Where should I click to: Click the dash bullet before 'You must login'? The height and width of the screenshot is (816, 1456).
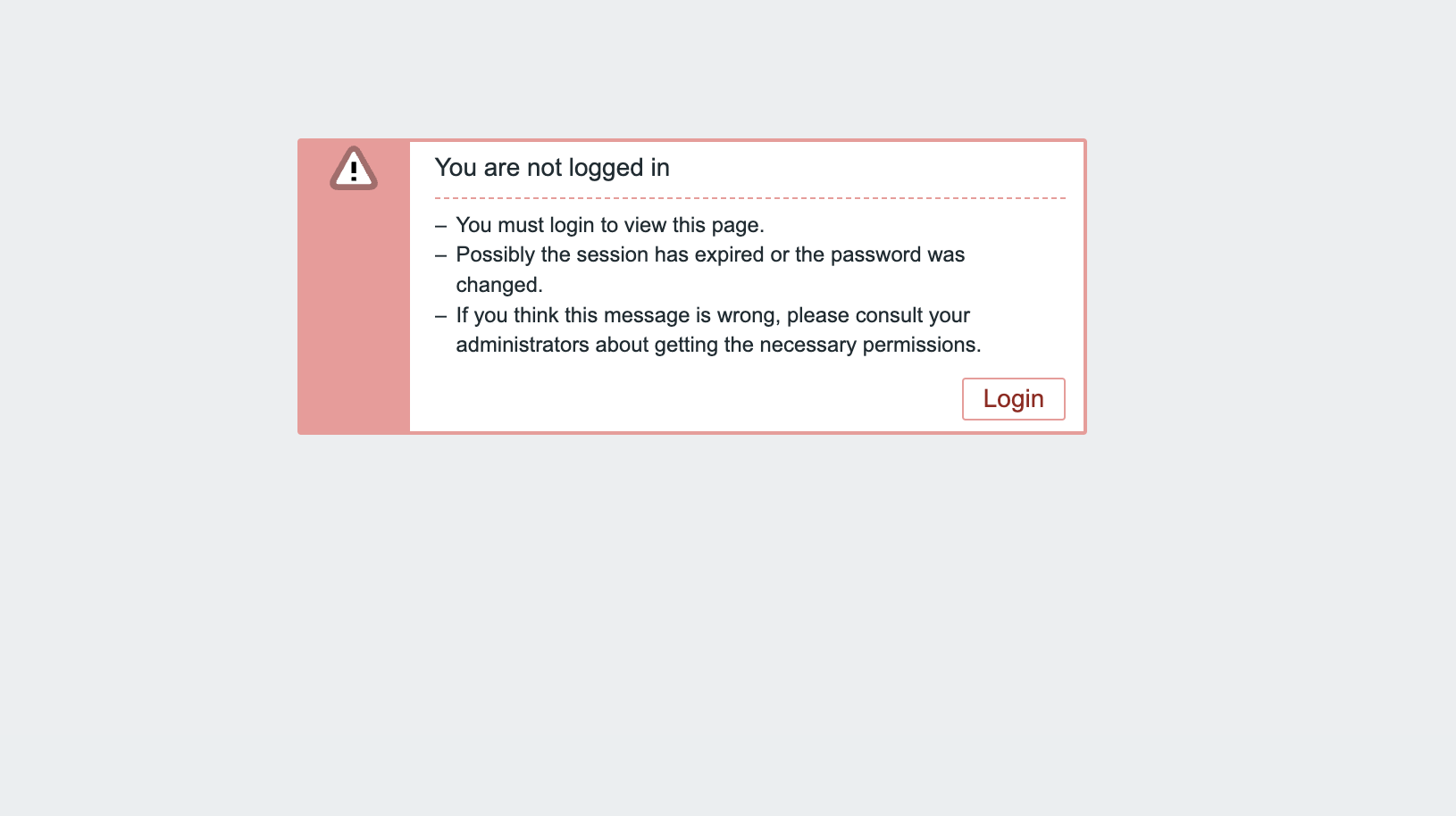click(x=440, y=226)
